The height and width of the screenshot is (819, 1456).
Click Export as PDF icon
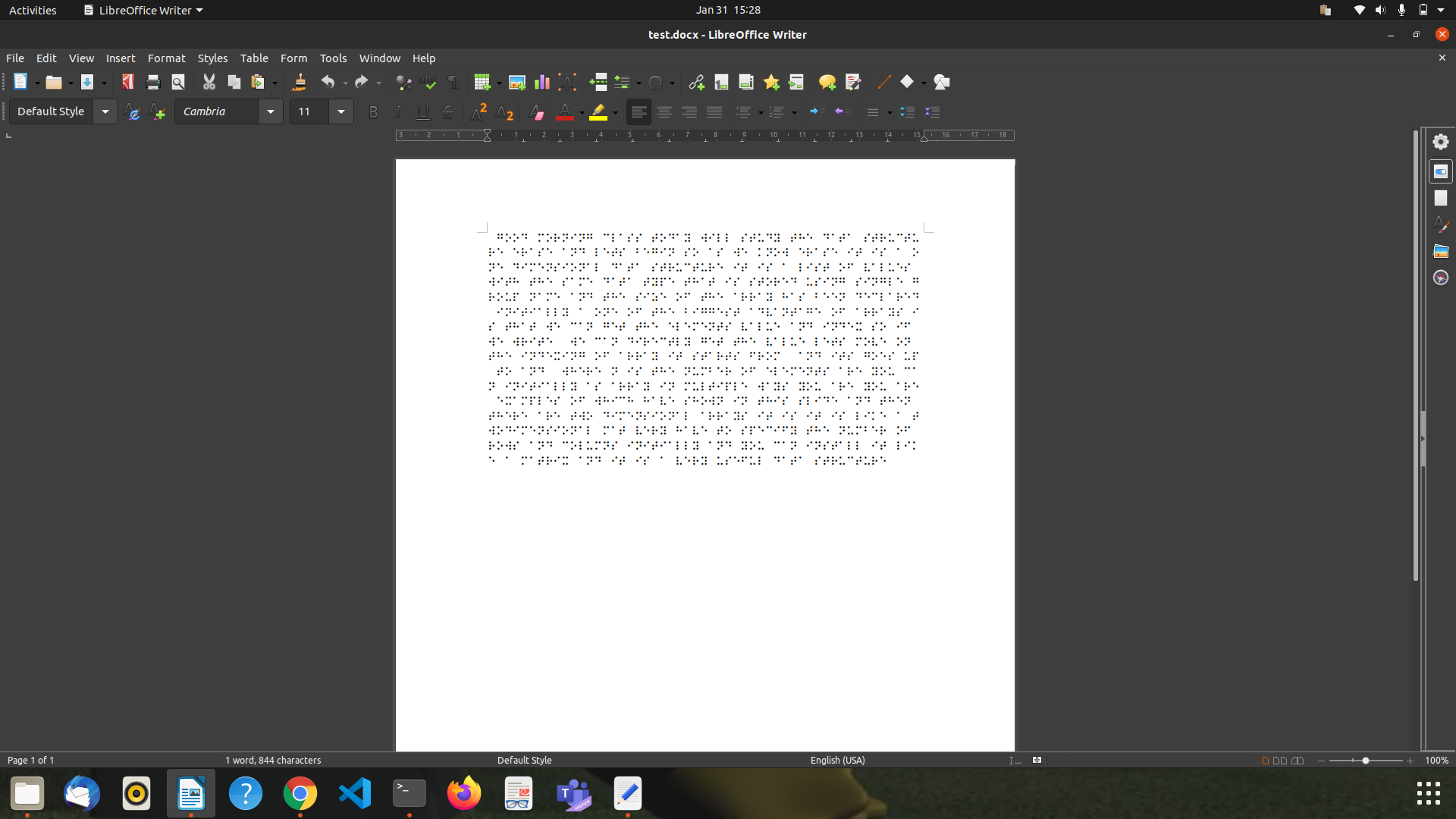tap(127, 82)
